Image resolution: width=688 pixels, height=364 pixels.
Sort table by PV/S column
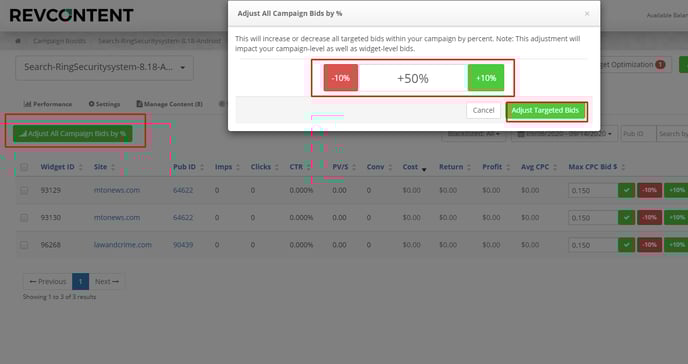(344, 167)
